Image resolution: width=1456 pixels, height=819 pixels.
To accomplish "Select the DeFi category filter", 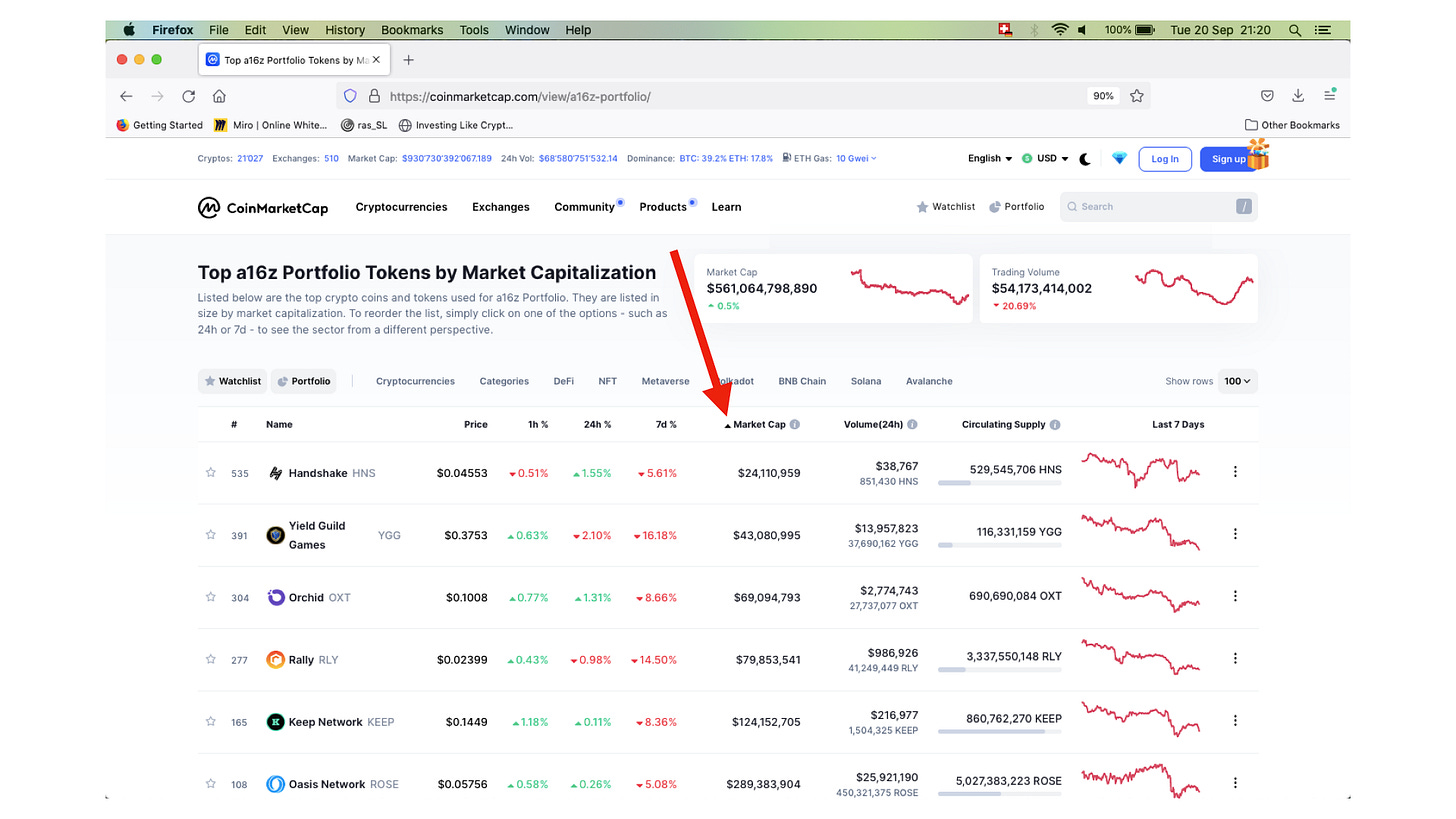I will pyautogui.click(x=564, y=381).
